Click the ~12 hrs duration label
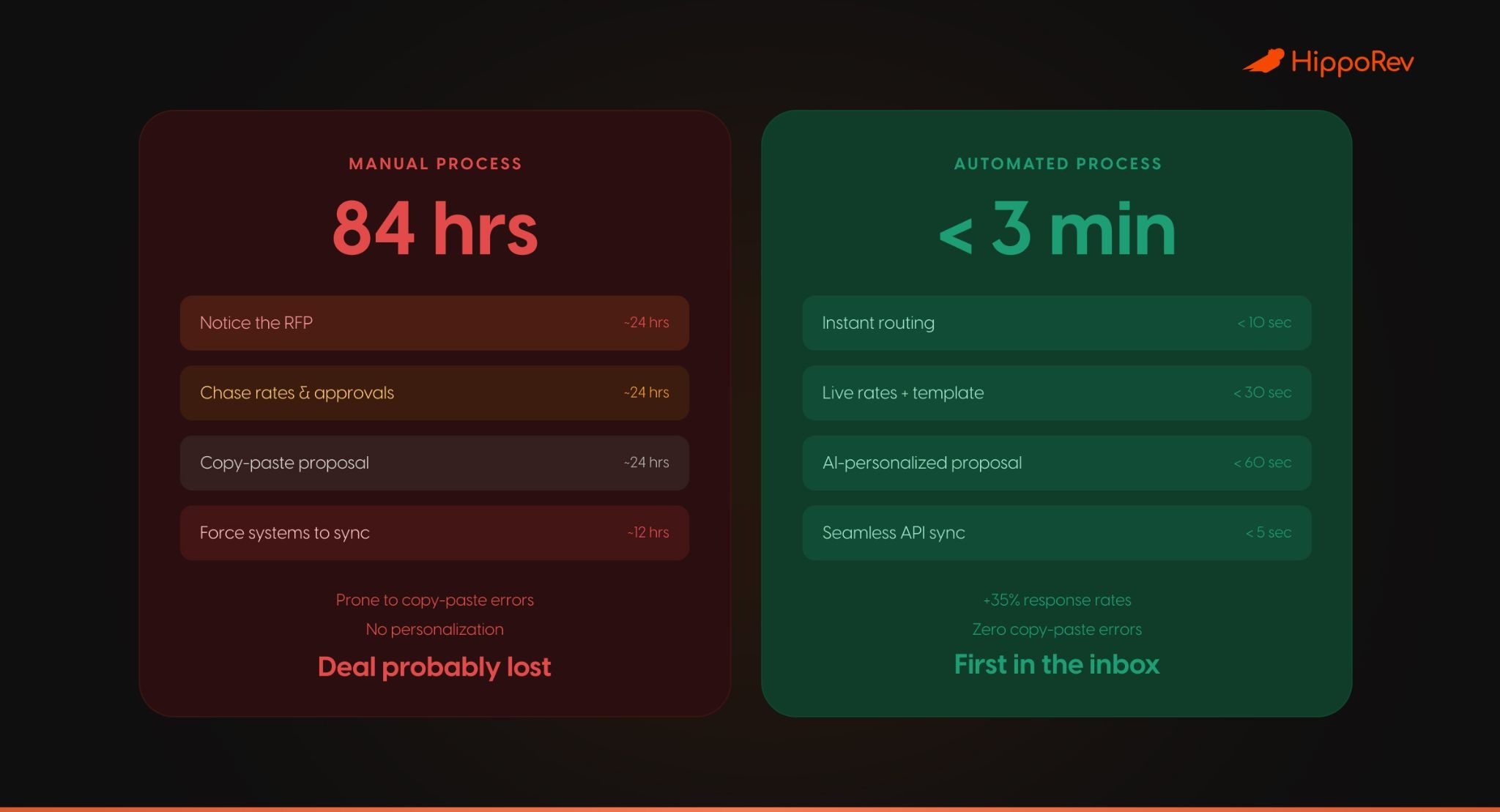 pyautogui.click(x=647, y=533)
